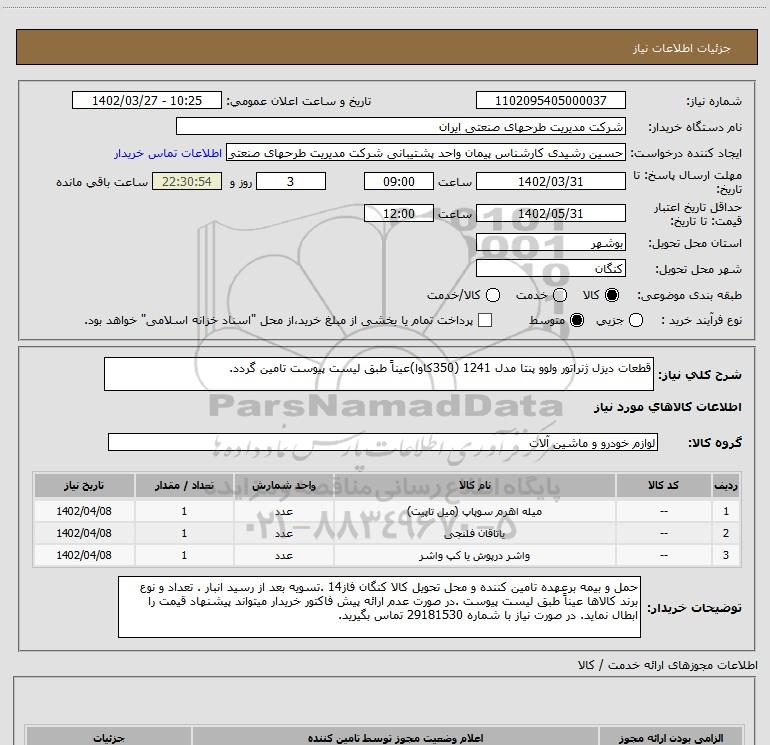Click the validity time field 12:00
770x745 pixels.
point(399,213)
